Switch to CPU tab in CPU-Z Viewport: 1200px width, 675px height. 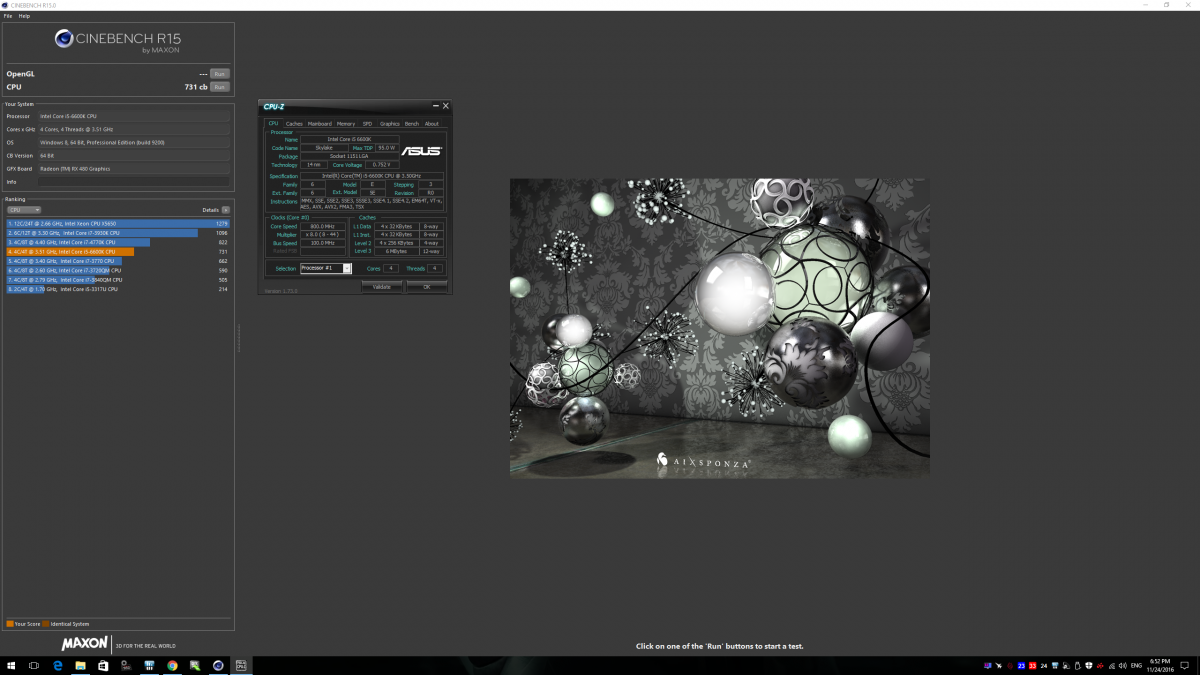point(273,124)
